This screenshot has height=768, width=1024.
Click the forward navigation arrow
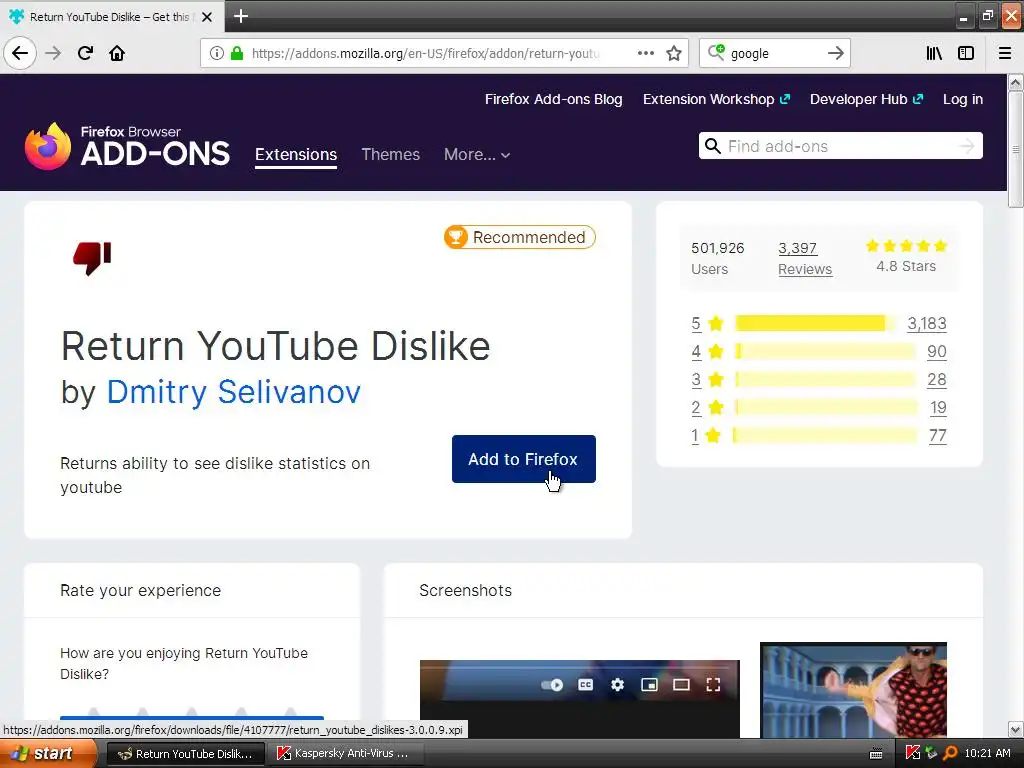53,53
